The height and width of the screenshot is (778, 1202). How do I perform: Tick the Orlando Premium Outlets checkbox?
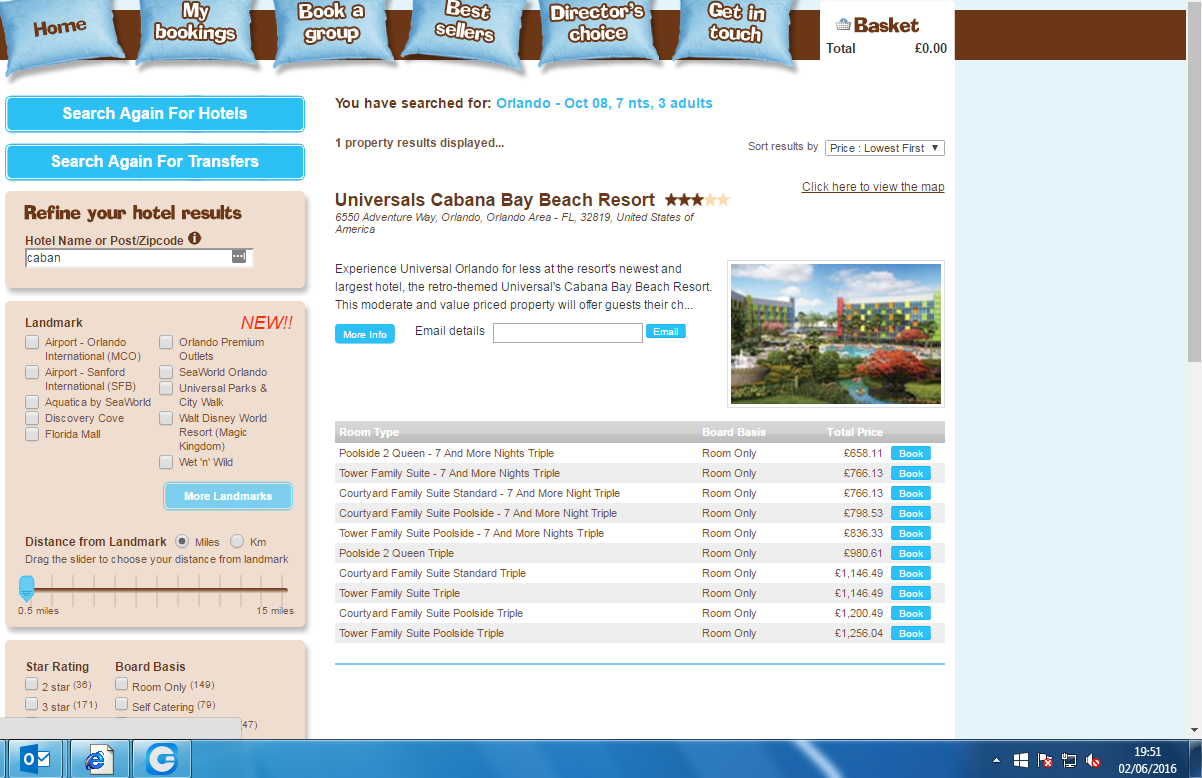[166, 343]
